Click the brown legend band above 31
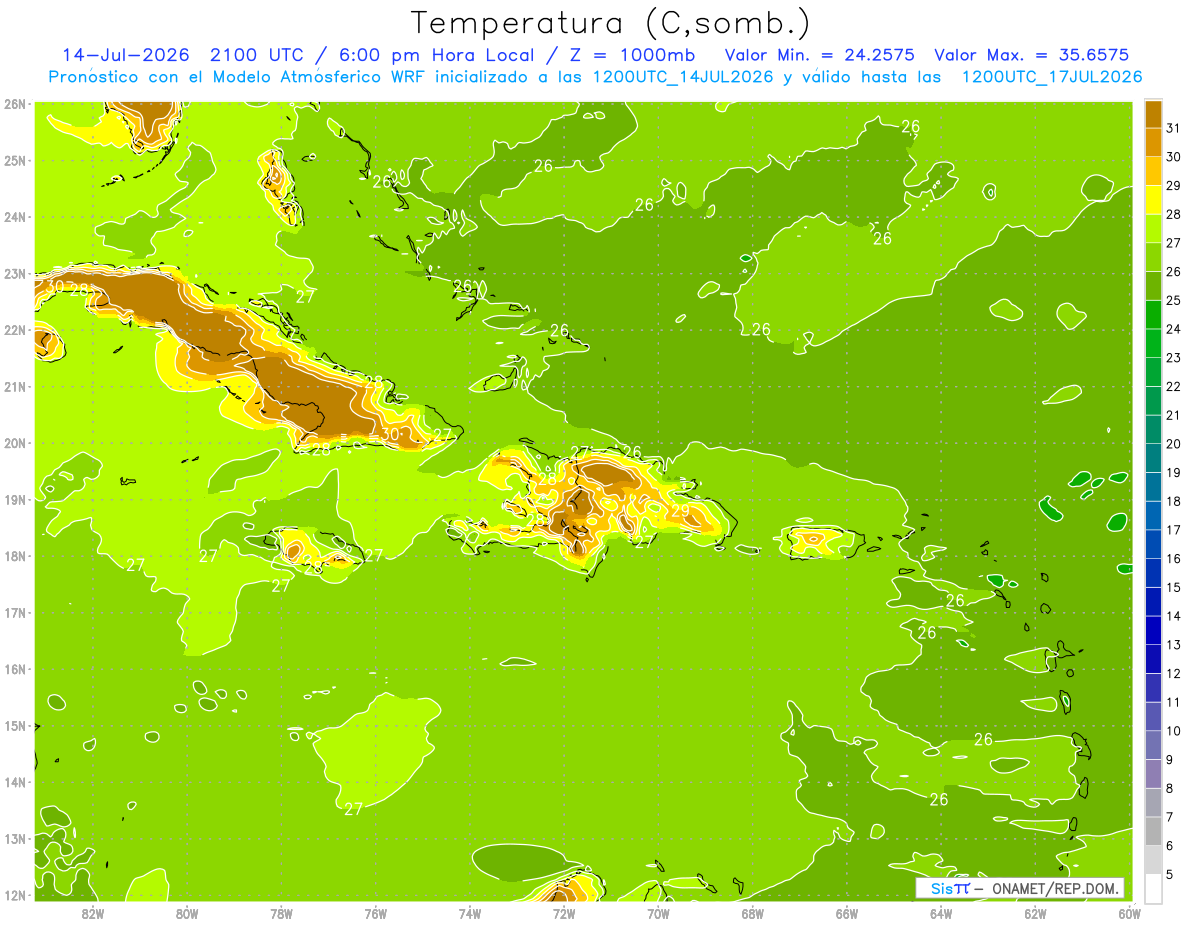This screenshot has width=1200, height=927. tap(1153, 114)
